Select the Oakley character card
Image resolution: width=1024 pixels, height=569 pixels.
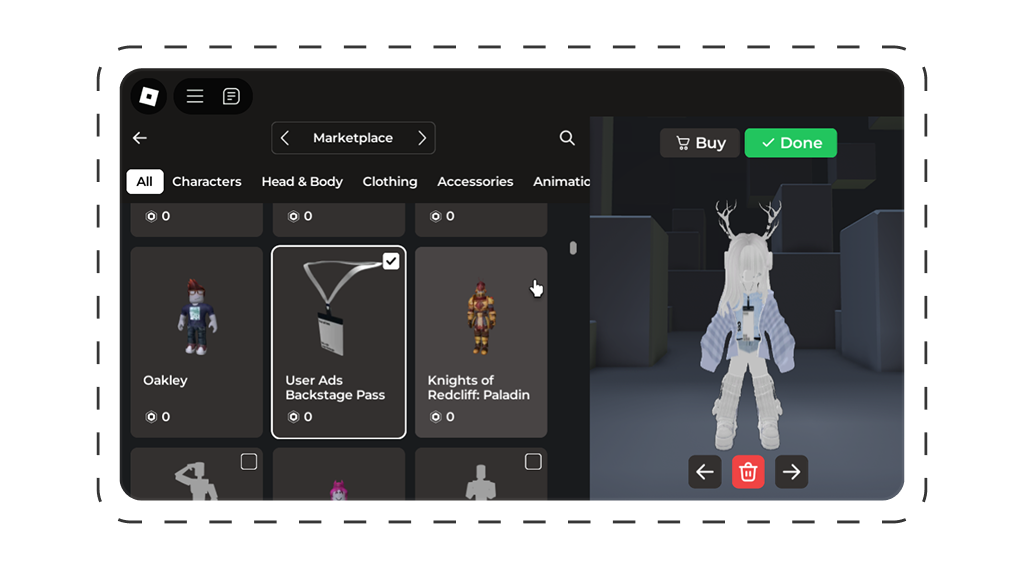[x=197, y=342]
